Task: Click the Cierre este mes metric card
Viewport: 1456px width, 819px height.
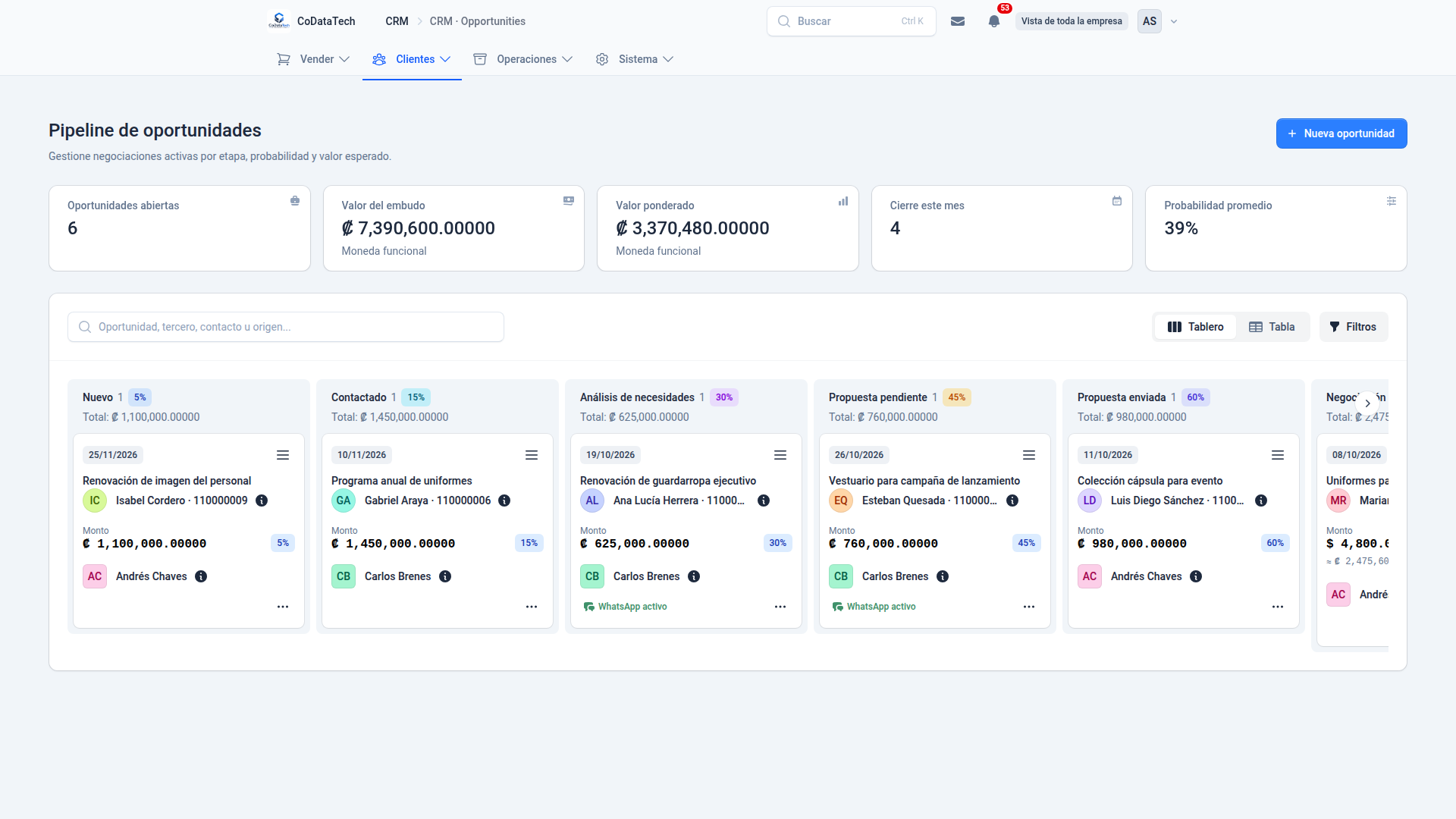Action: pos(1002,228)
